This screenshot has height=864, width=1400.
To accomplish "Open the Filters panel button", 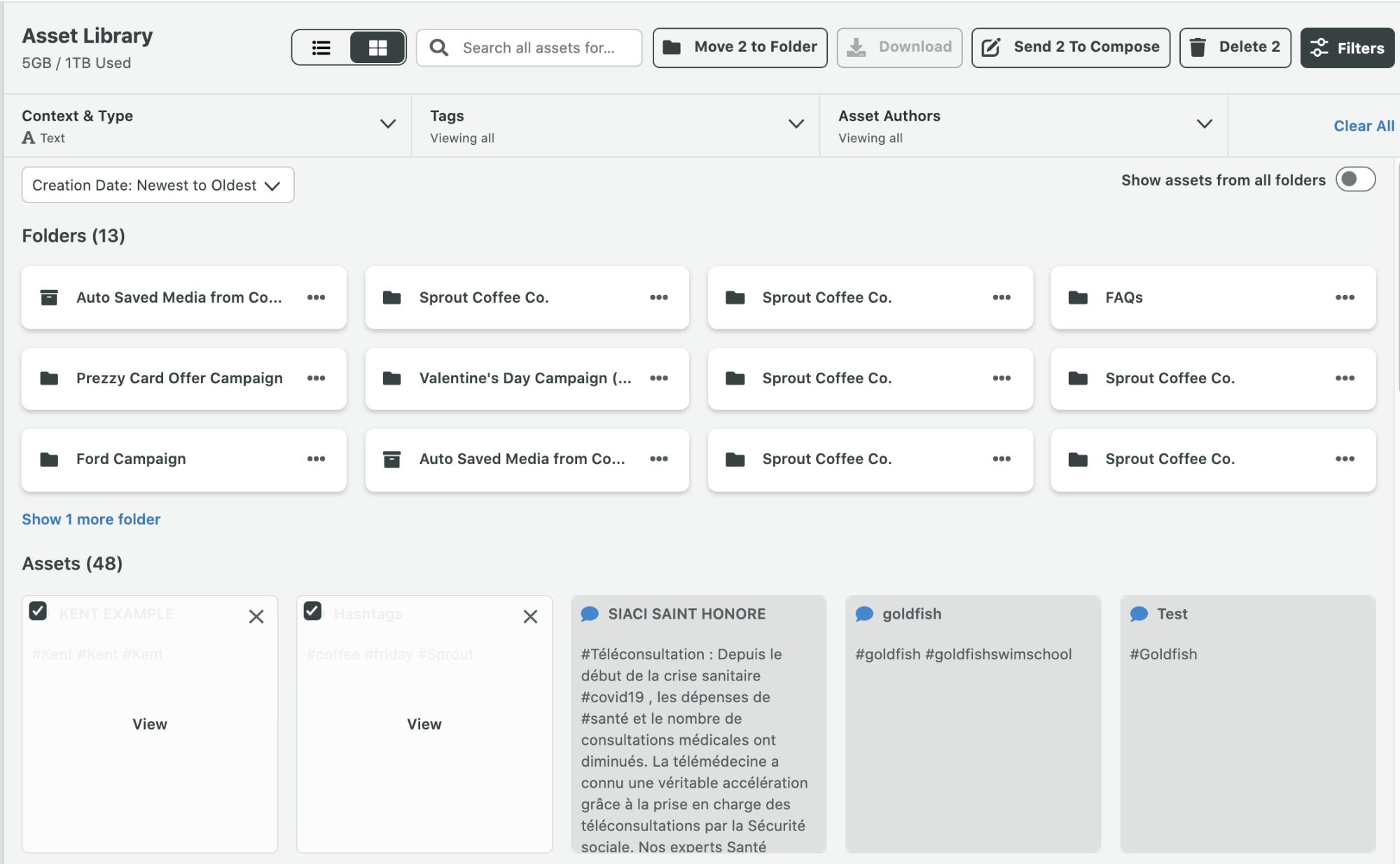I will pyautogui.click(x=1347, y=48).
